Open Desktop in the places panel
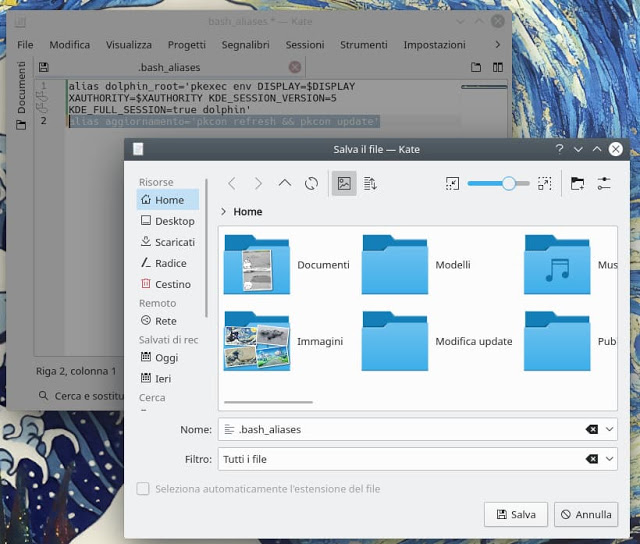This screenshot has height=544, width=640. point(168,221)
